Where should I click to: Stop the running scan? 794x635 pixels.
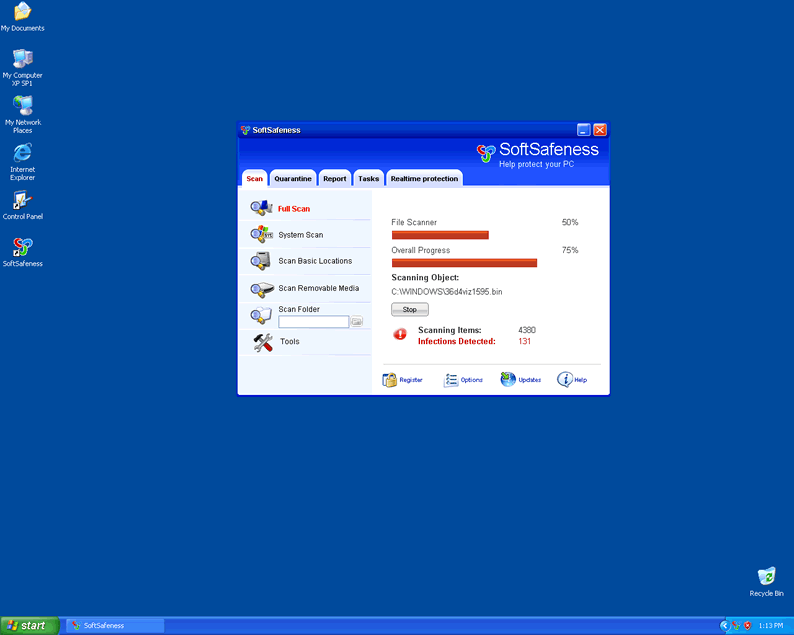[409, 310]
